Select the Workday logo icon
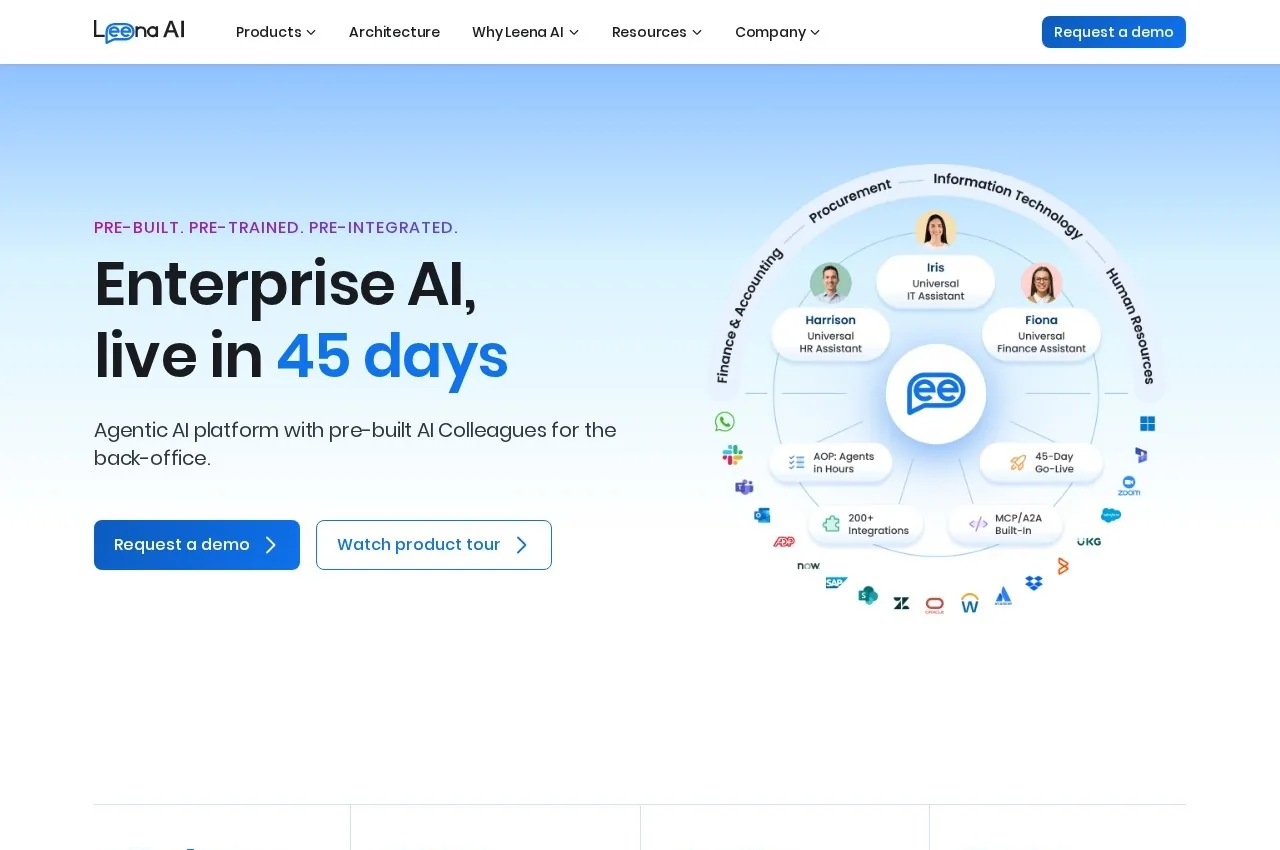This screenshot has height=850, width=1280. (x=970, y=603)
